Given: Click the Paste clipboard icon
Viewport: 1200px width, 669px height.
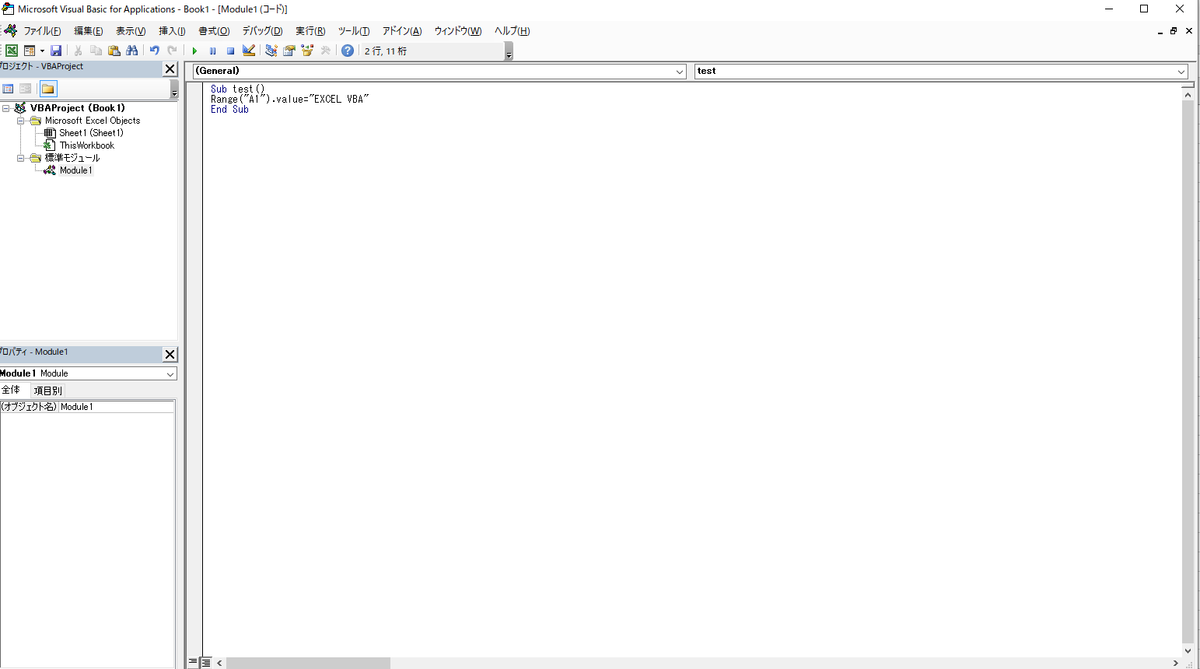Looking at the screenshot, I should click(x=114, y=51).
